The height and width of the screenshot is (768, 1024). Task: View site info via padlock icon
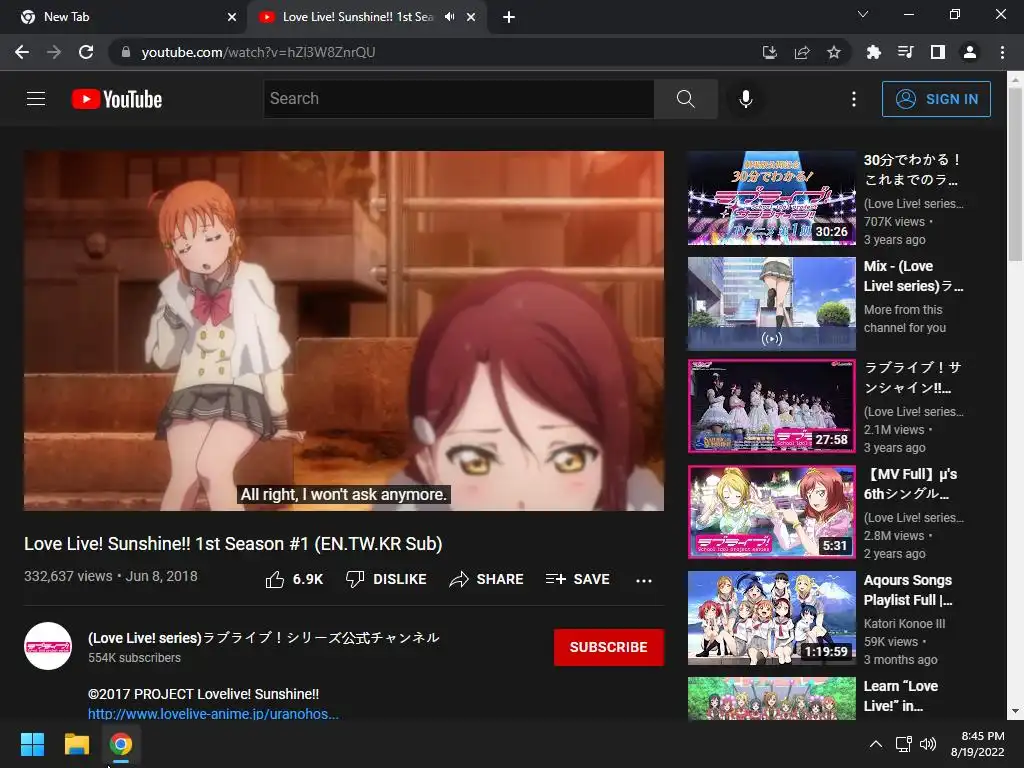(126, 52)
